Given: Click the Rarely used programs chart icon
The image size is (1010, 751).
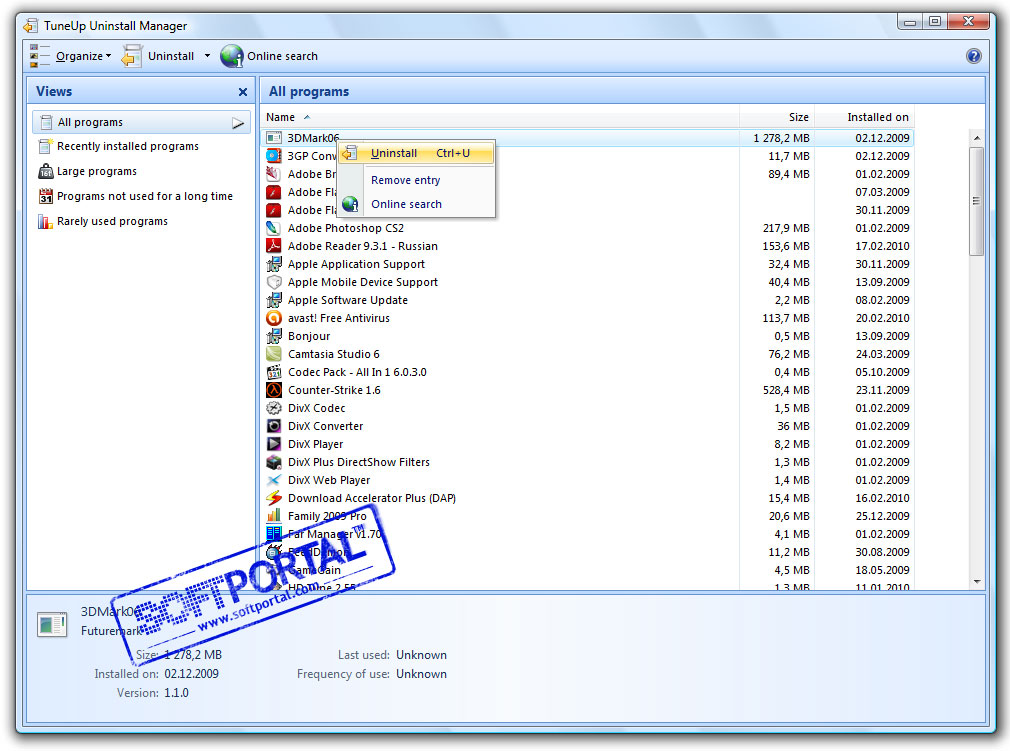Looking at the screenshot, I should (45, 222).
